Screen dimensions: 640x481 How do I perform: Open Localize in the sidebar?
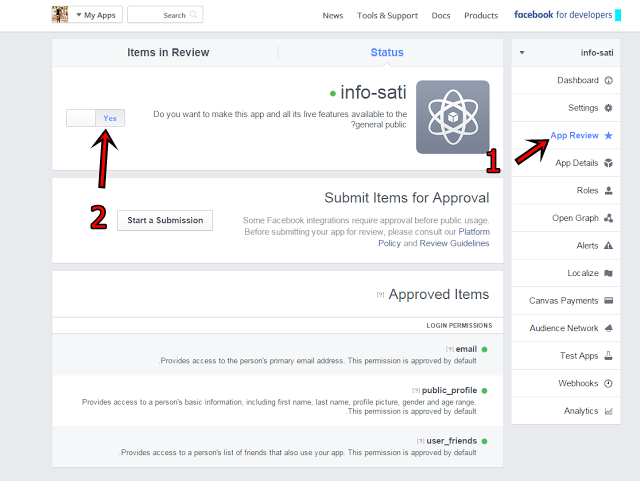click(566, 273)
